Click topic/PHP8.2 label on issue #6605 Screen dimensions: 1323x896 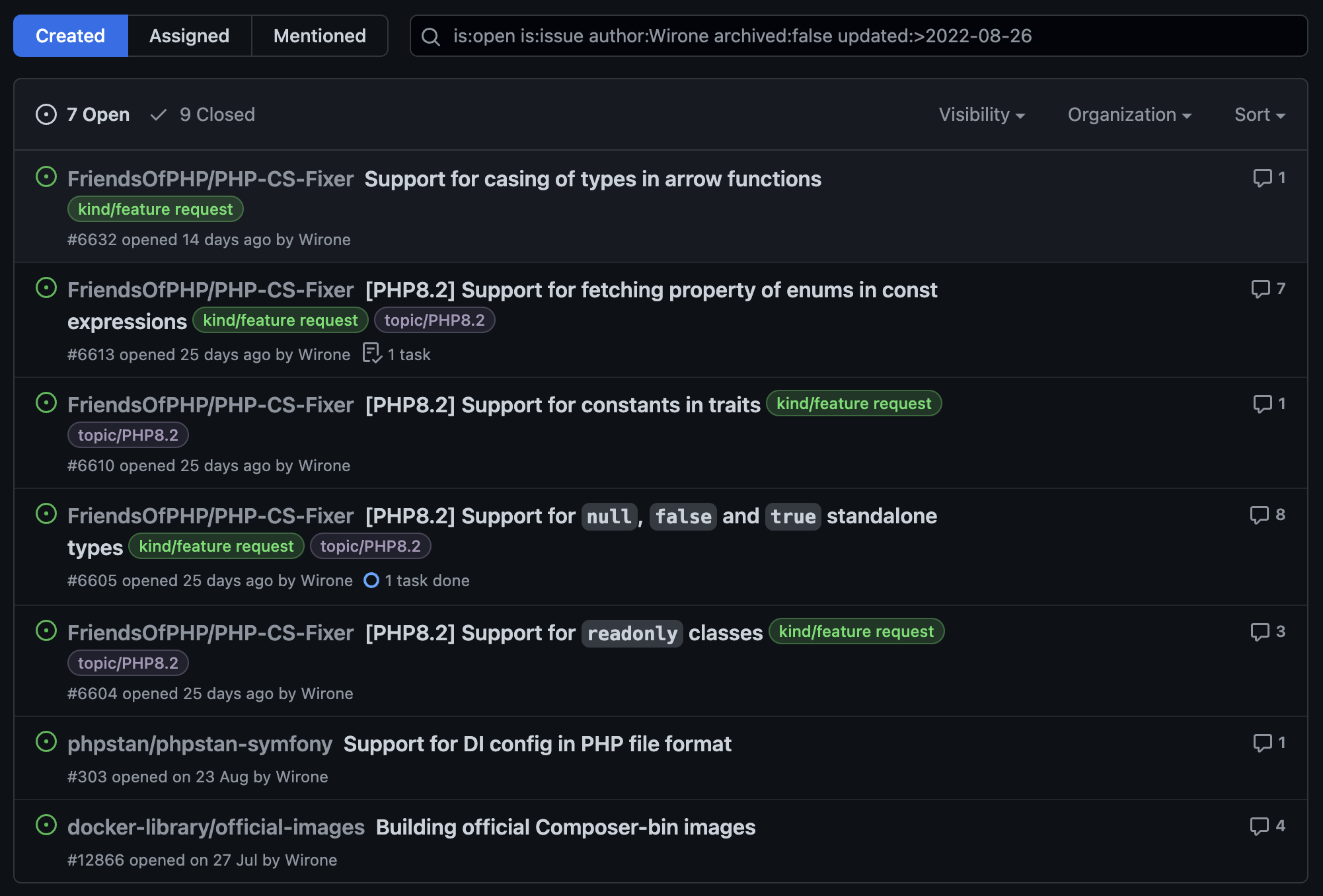pyautogui.click(x=370, y=546)
